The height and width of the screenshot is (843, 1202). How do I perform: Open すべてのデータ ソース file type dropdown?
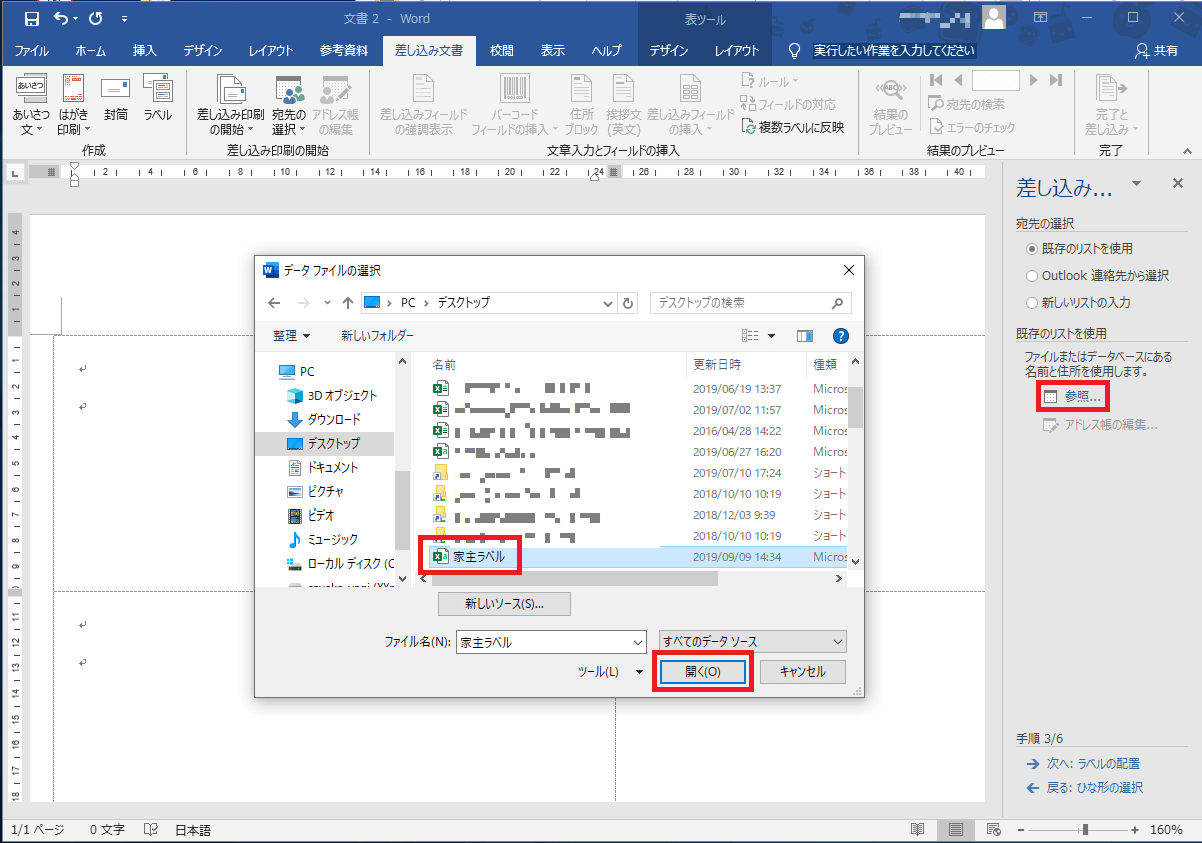pyautogui.click(x=752, y=642)
